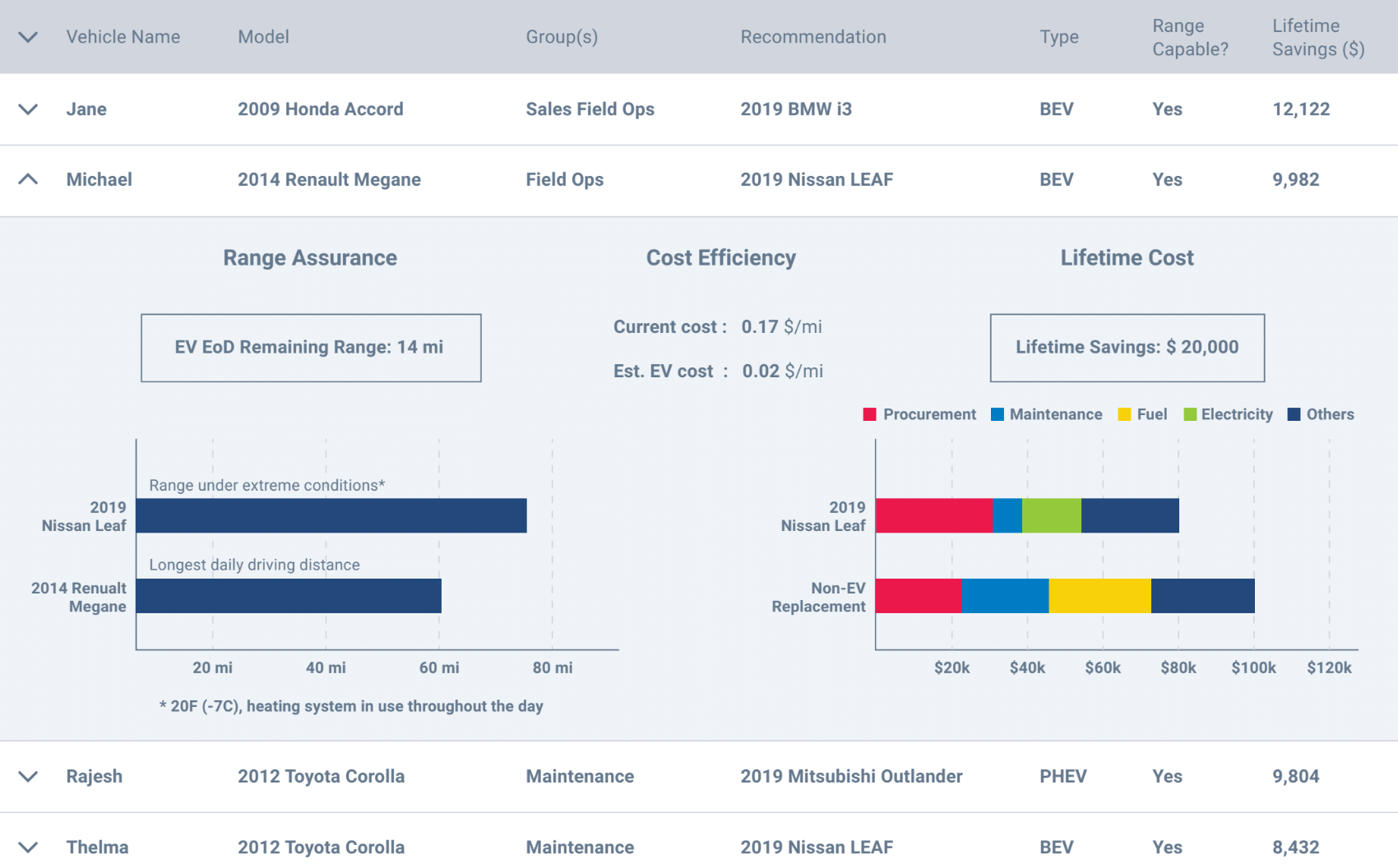
Task: Click the 2019 Mitsubishi Outlander recommendation
Action: tap(851, 777)
